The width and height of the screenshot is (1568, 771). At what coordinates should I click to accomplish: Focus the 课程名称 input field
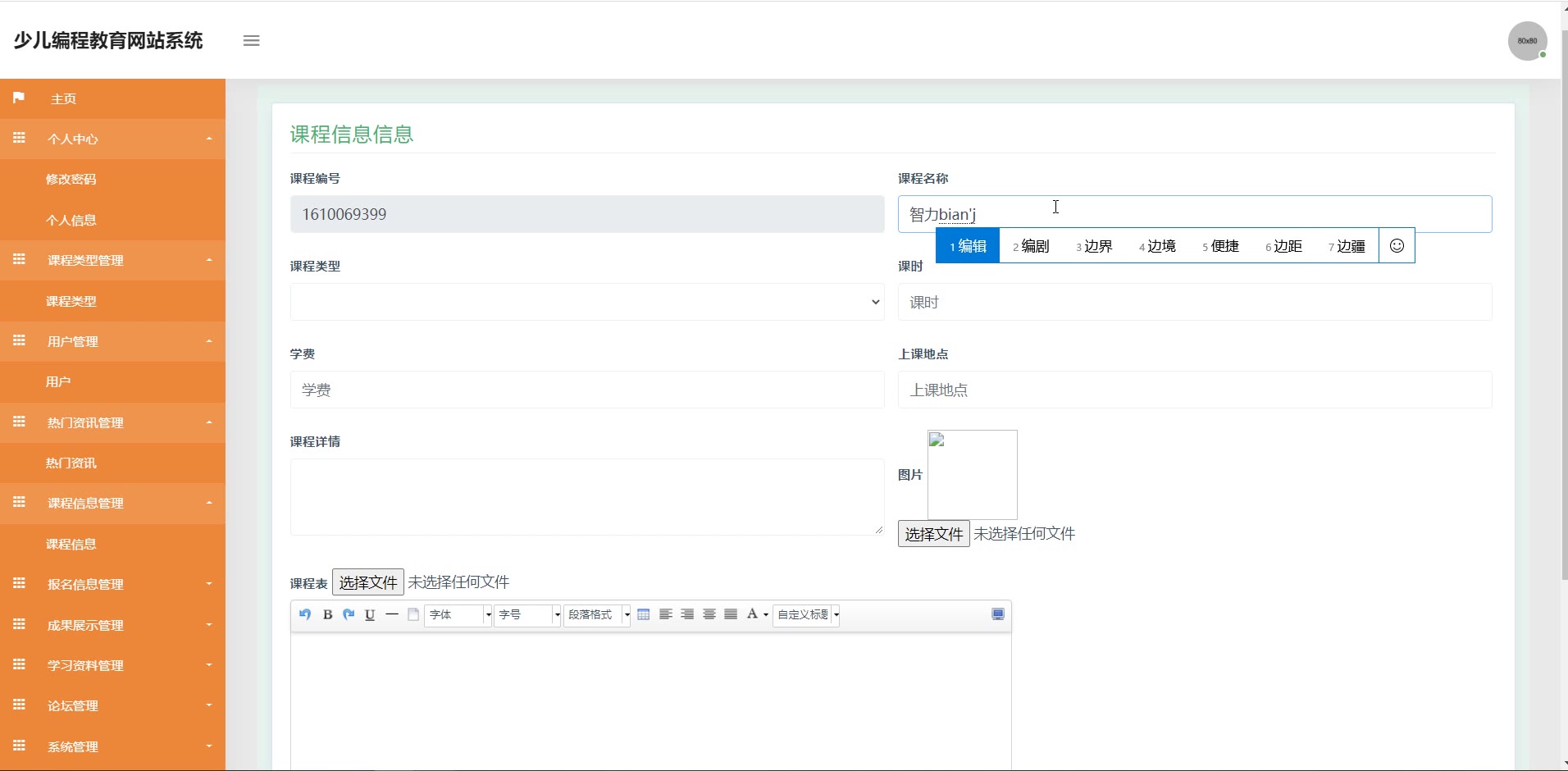pyautogui.click(x=1195, y=214)
